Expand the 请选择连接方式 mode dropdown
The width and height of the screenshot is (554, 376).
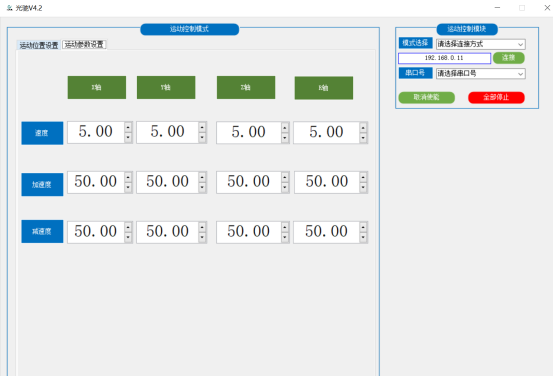pyautogui.click(x=481, y=44)
